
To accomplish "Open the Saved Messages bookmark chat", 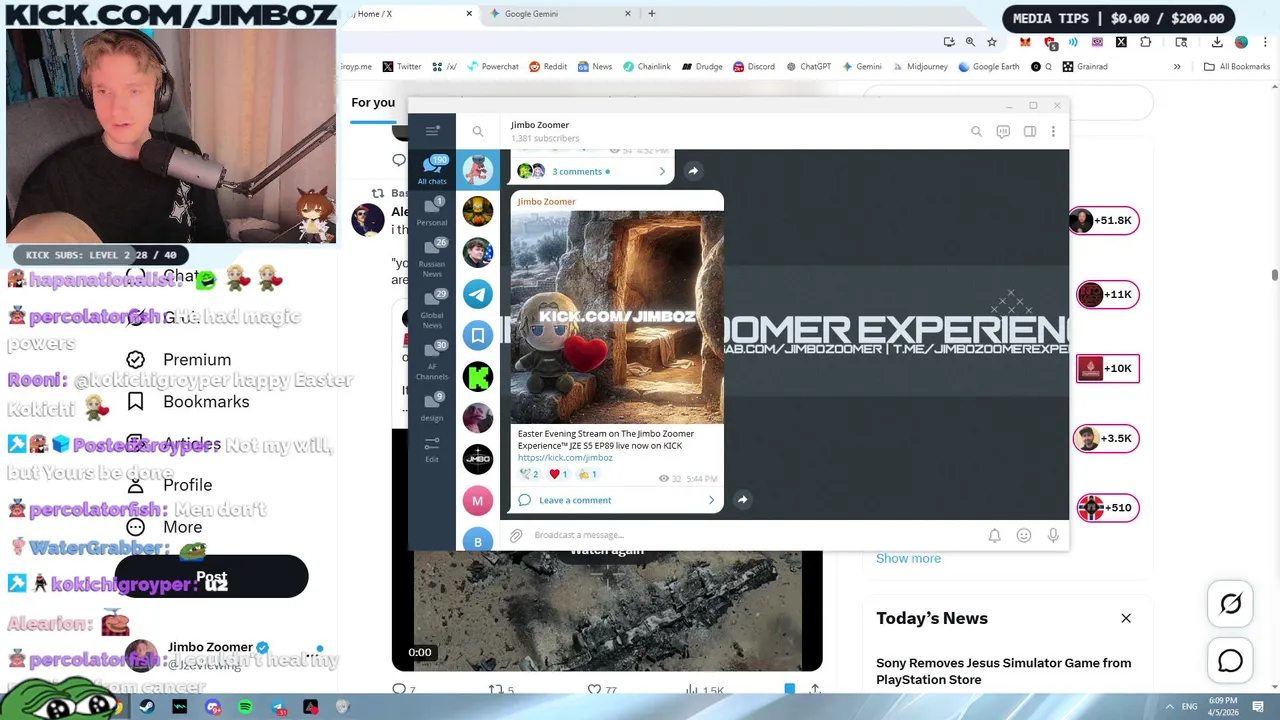I will click(478, 335).
